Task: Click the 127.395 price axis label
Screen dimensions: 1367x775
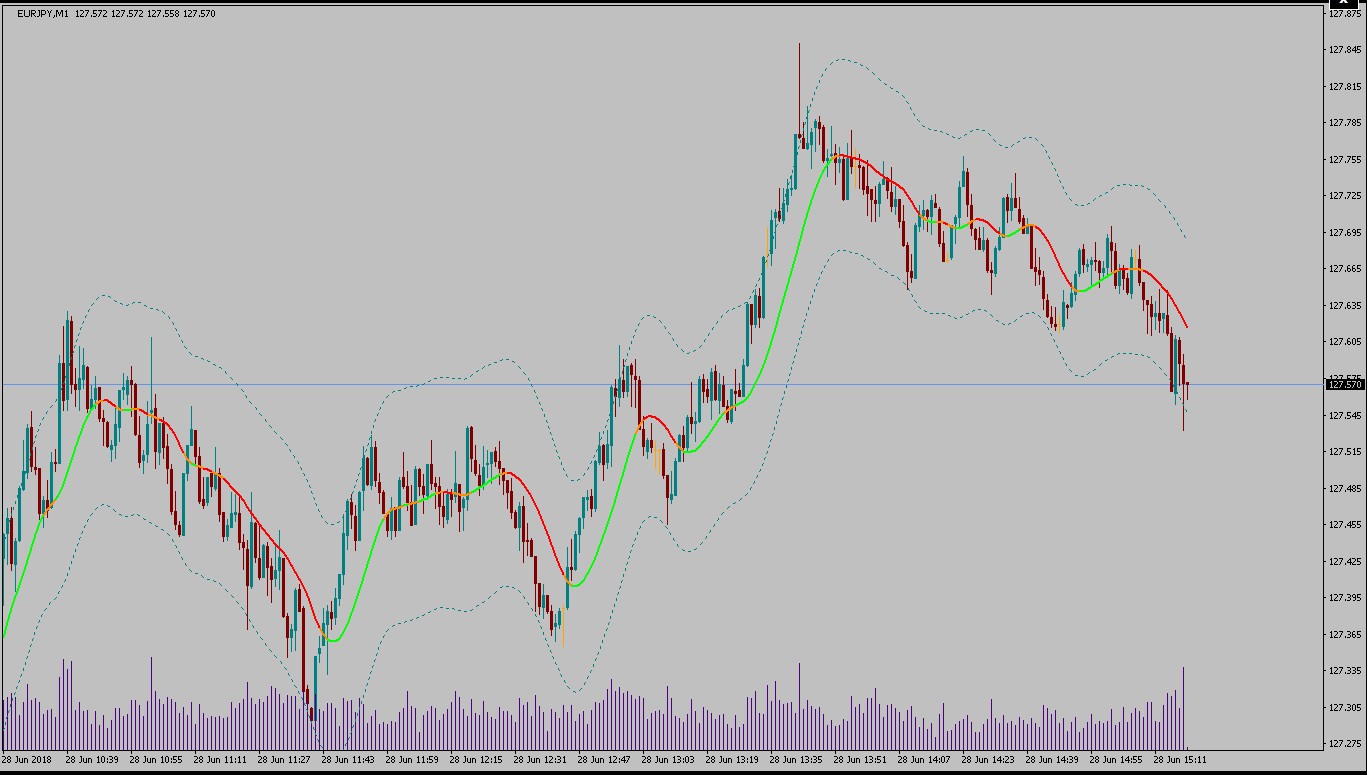Action: [1346, 598]
